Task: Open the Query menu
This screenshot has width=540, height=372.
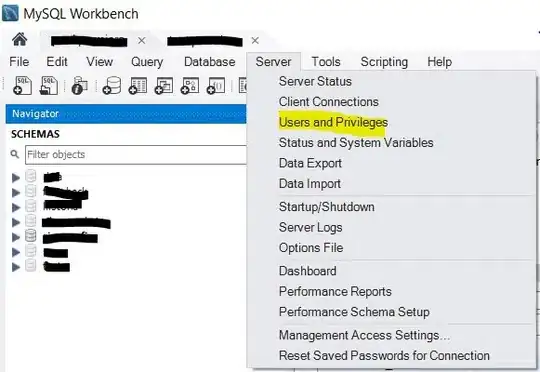Action: (147, 62)
